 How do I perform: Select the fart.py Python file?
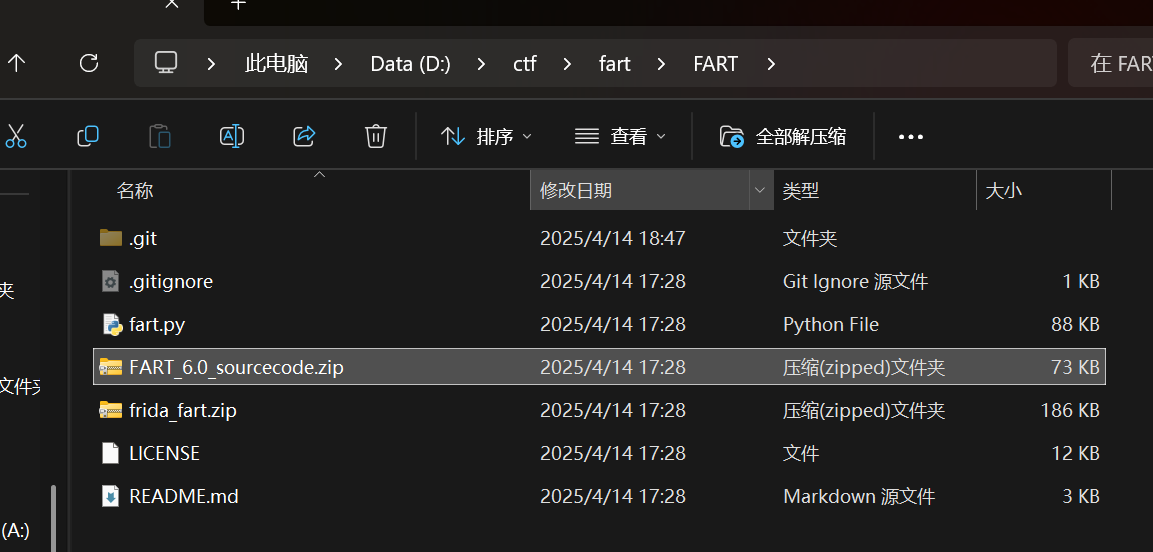click(157, 324)
